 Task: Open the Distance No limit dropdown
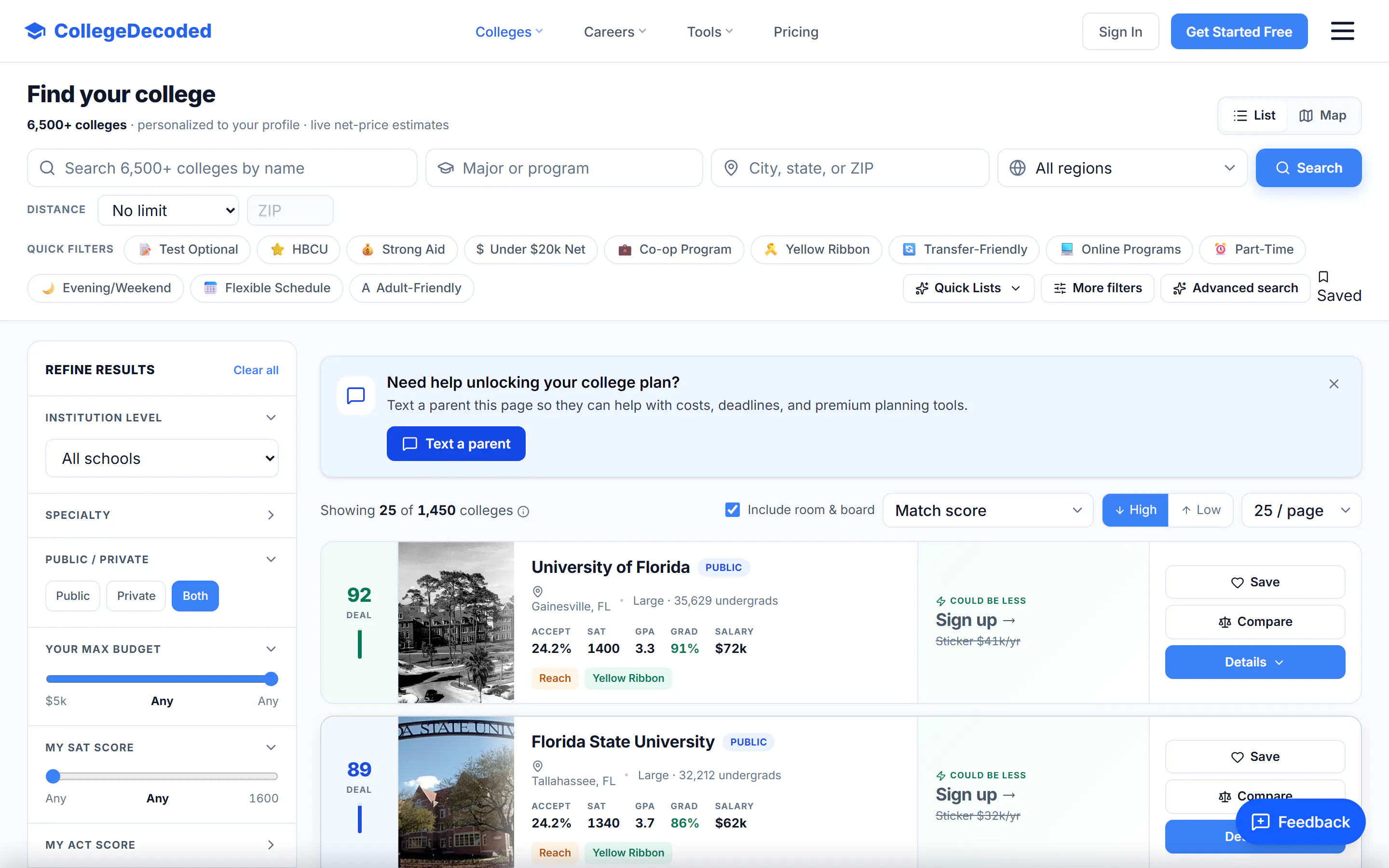(x=168, y=211)
